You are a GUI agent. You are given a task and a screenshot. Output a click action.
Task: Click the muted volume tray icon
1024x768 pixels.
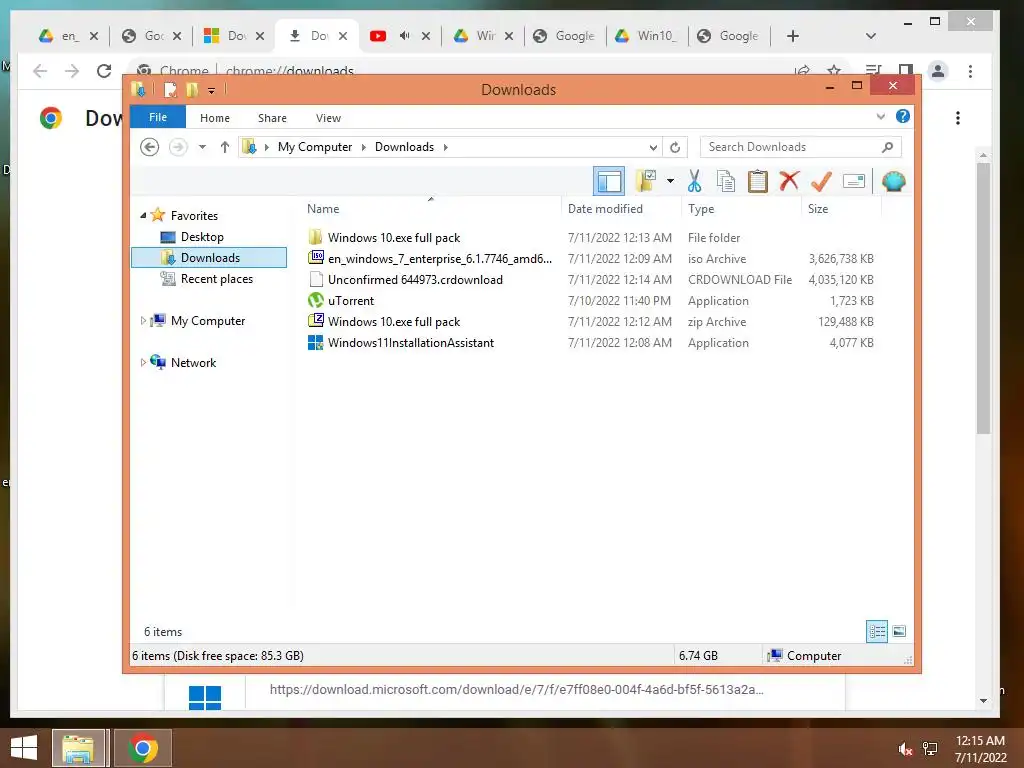(904, 749)
